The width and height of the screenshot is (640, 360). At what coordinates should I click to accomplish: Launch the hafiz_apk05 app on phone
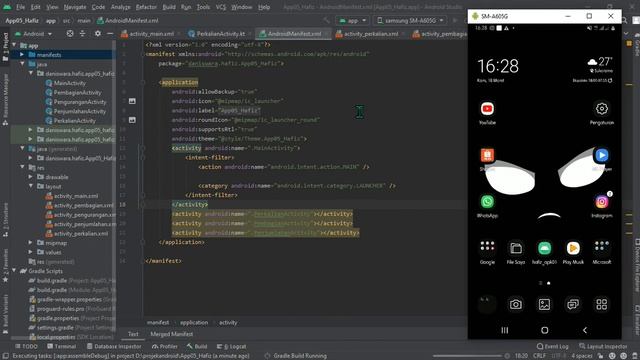(x=544, y=248)
